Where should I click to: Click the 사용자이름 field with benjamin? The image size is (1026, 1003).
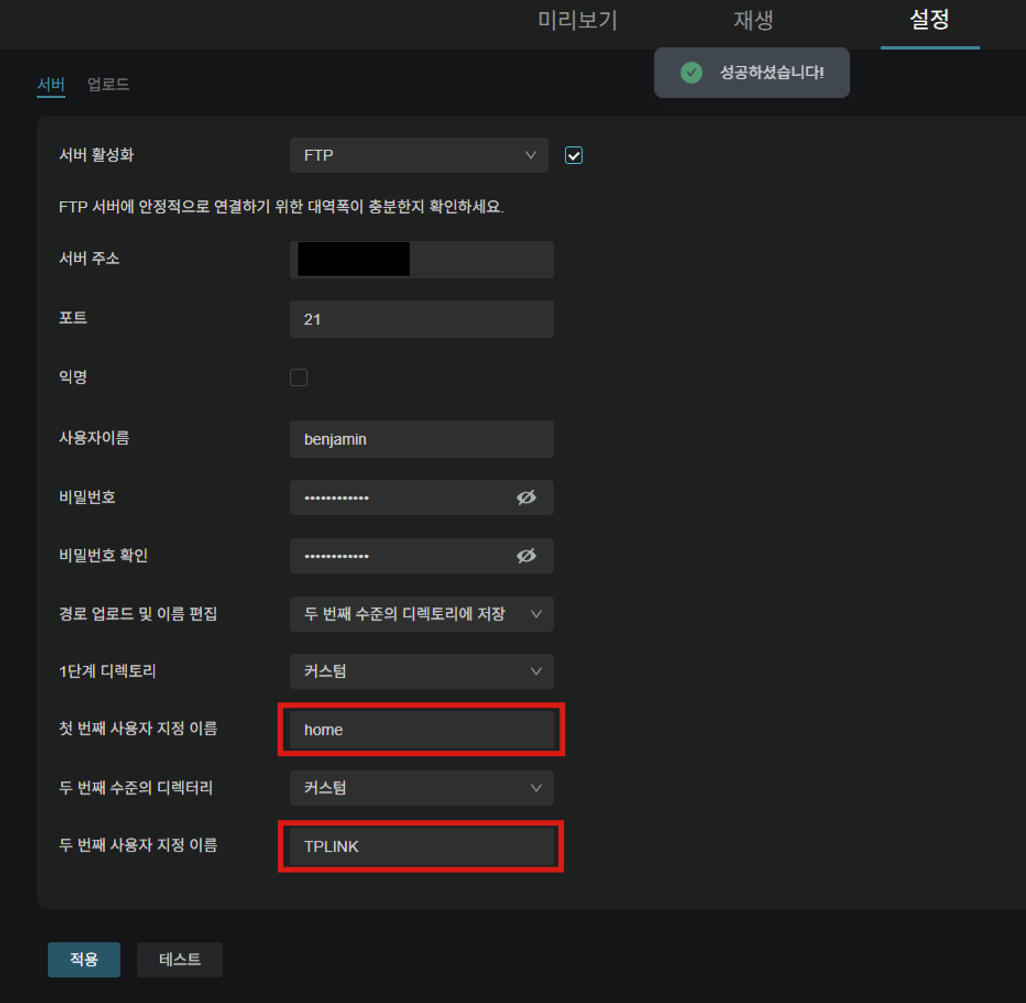pyautogui.click(x=421, y=439)
